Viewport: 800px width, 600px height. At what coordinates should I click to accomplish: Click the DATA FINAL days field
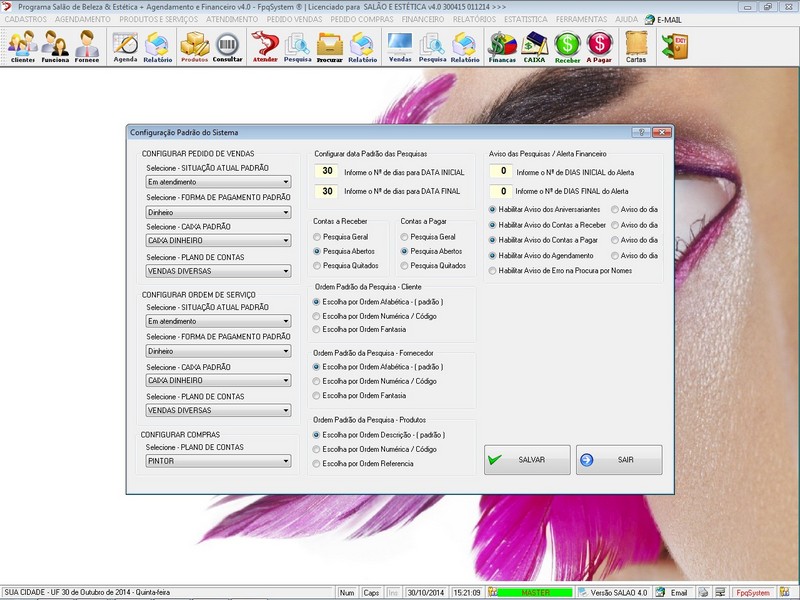pyautogui.click(x=327, y=191)
